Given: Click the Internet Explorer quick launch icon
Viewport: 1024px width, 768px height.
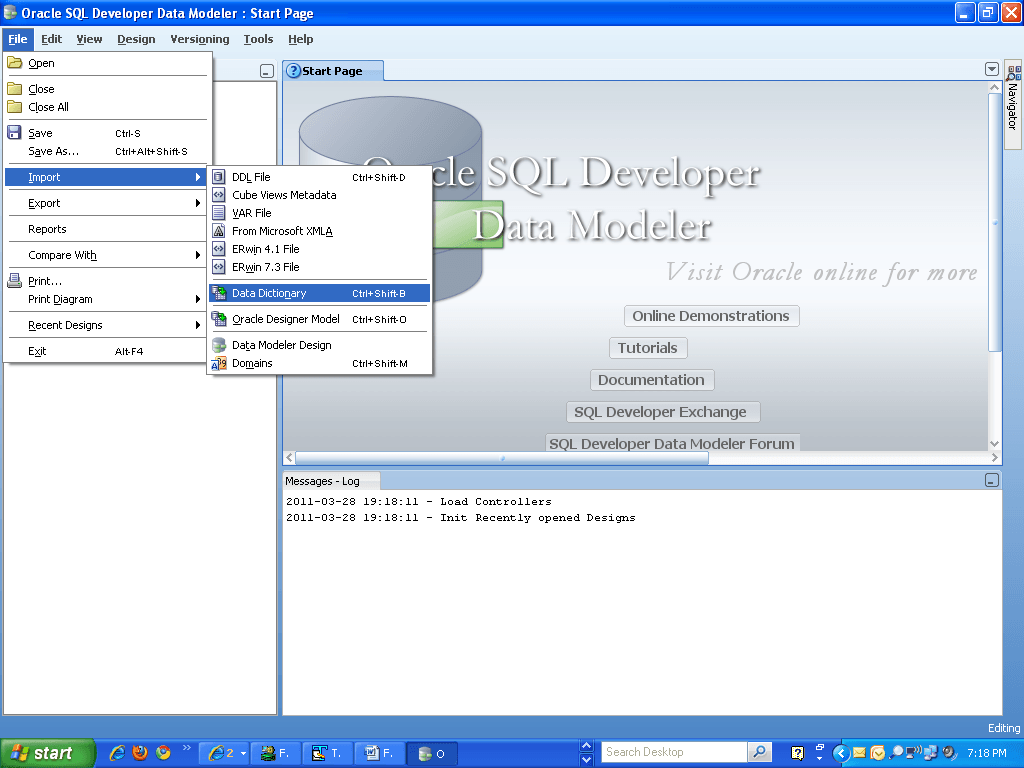Looking at the screenshot, I should coord(117,753).
